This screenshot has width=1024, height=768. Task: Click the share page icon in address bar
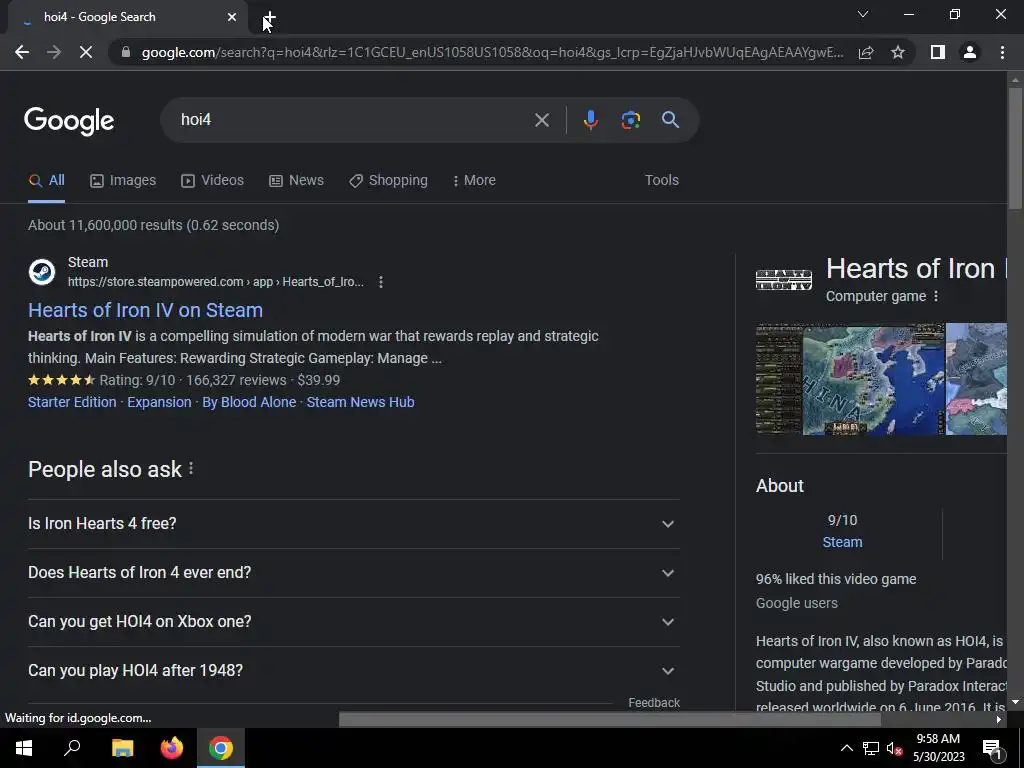pos(866,52)
